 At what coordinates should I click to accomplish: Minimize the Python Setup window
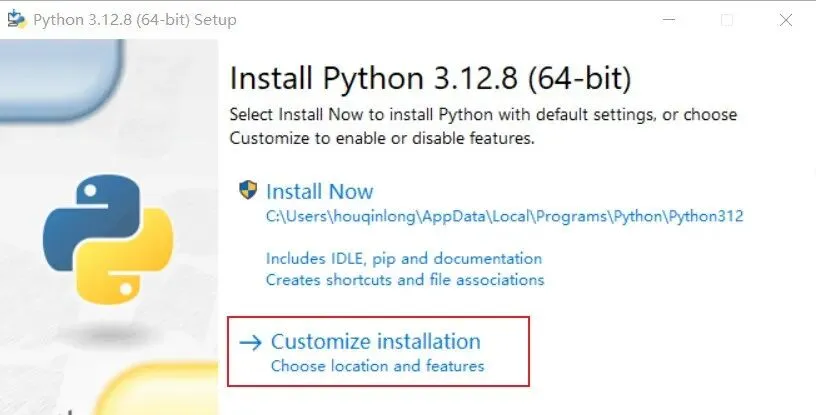(668, 19)
